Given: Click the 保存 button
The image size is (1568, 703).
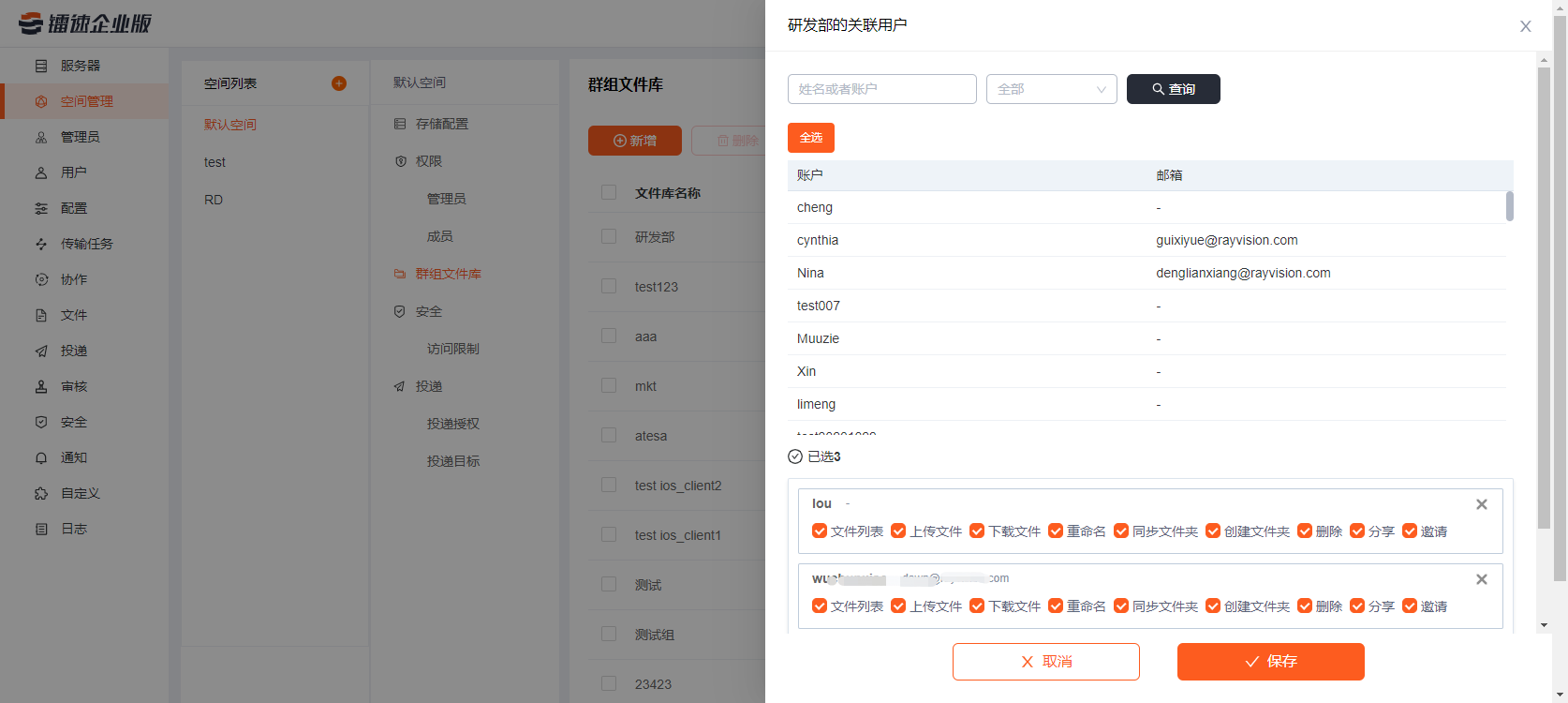Looking at the screenshot, I should [x=1271, y=662].
